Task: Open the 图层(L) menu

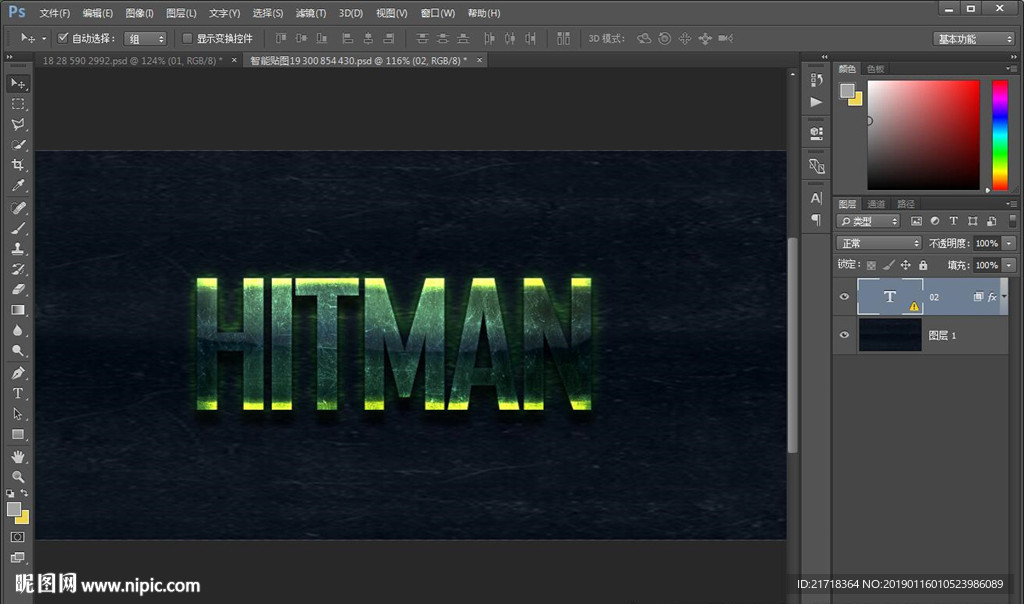Action: coord(181,13)
